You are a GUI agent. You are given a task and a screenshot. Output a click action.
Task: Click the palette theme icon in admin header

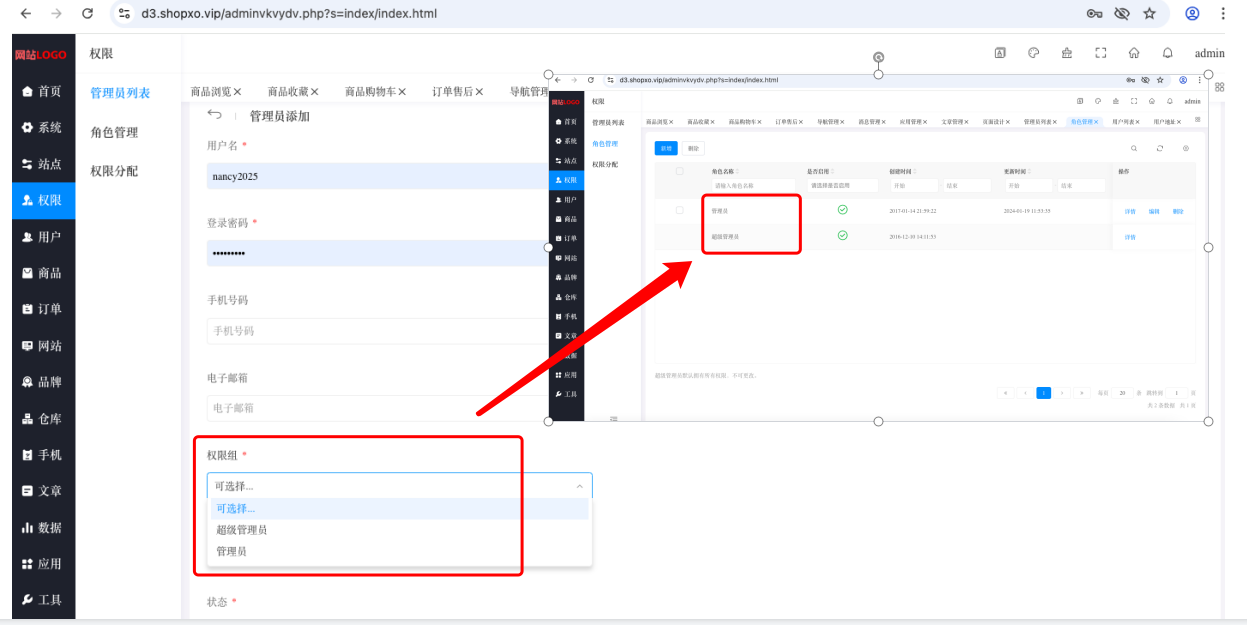pyautogui.click(x=1034, y=53)
